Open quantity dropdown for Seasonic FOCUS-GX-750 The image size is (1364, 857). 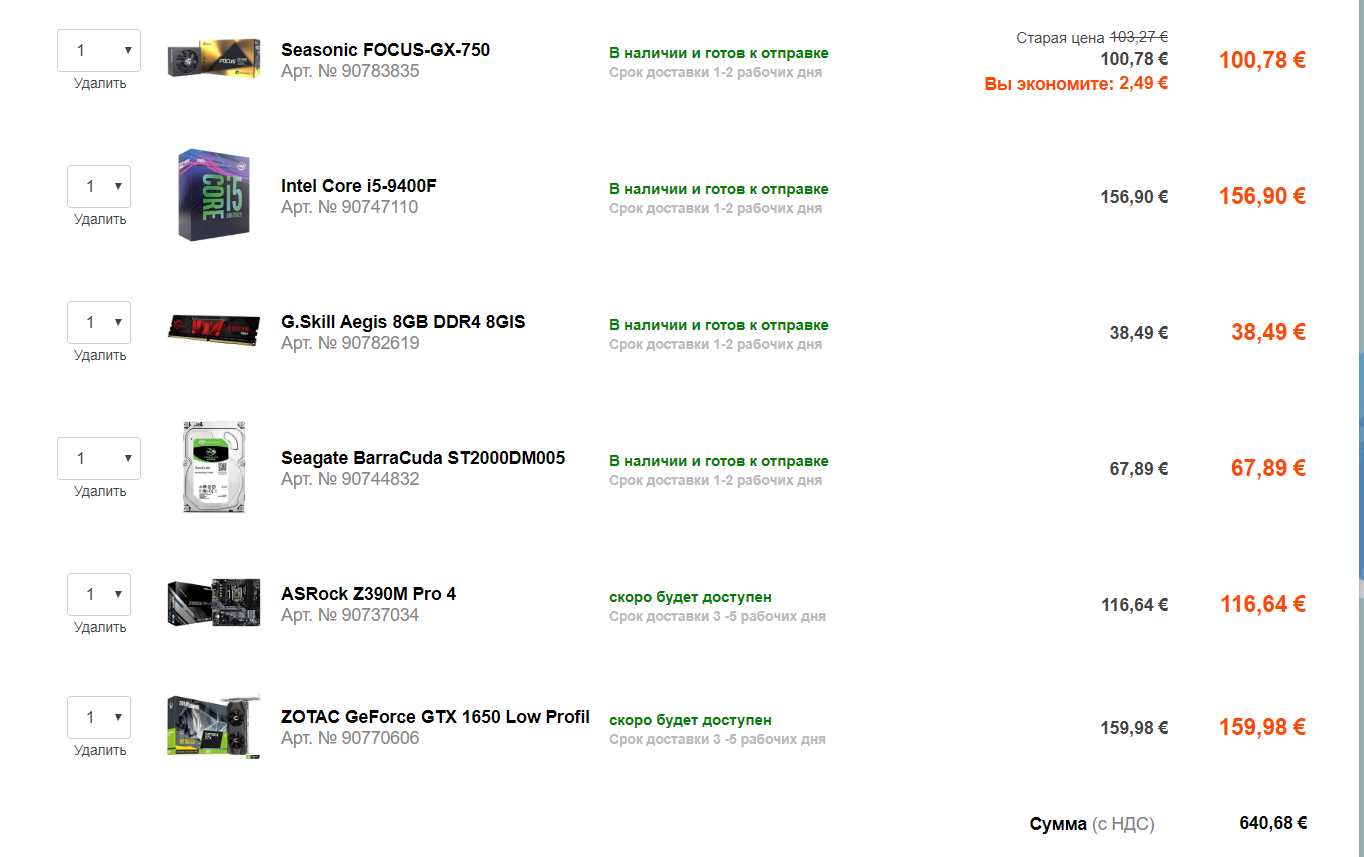99,51
